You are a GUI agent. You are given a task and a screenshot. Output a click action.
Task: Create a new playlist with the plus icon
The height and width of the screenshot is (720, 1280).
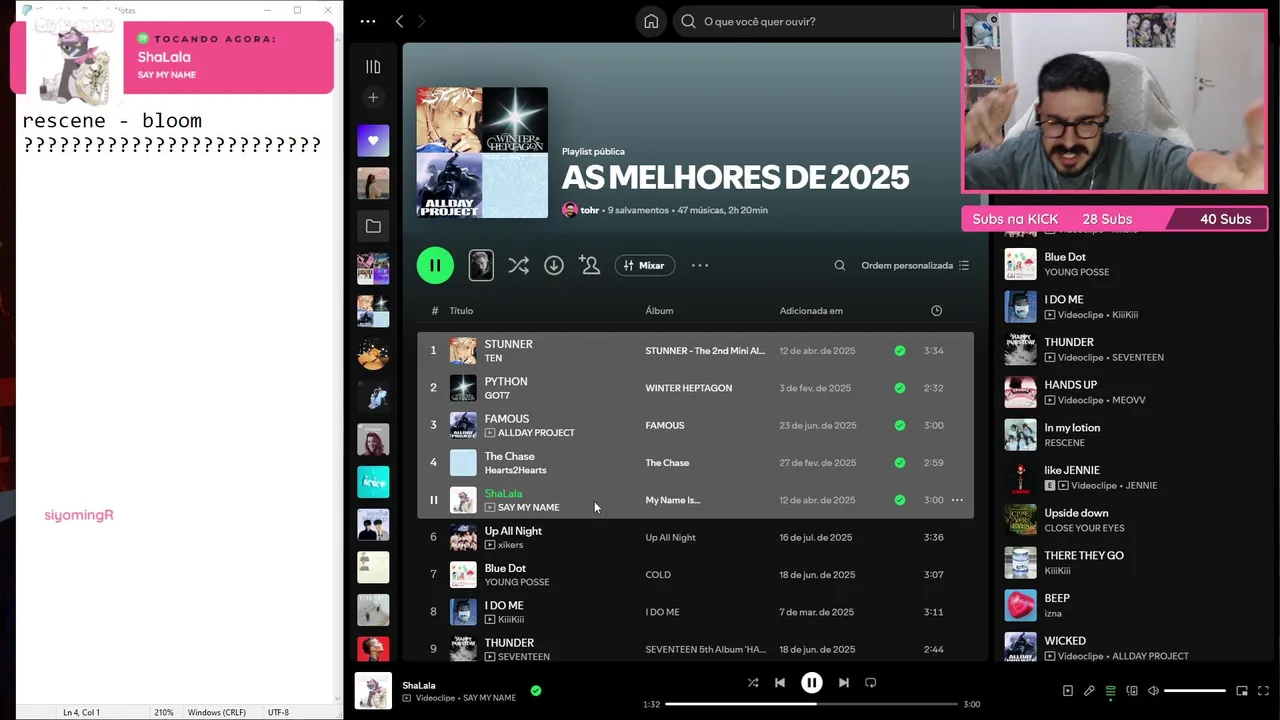(373, 97)
